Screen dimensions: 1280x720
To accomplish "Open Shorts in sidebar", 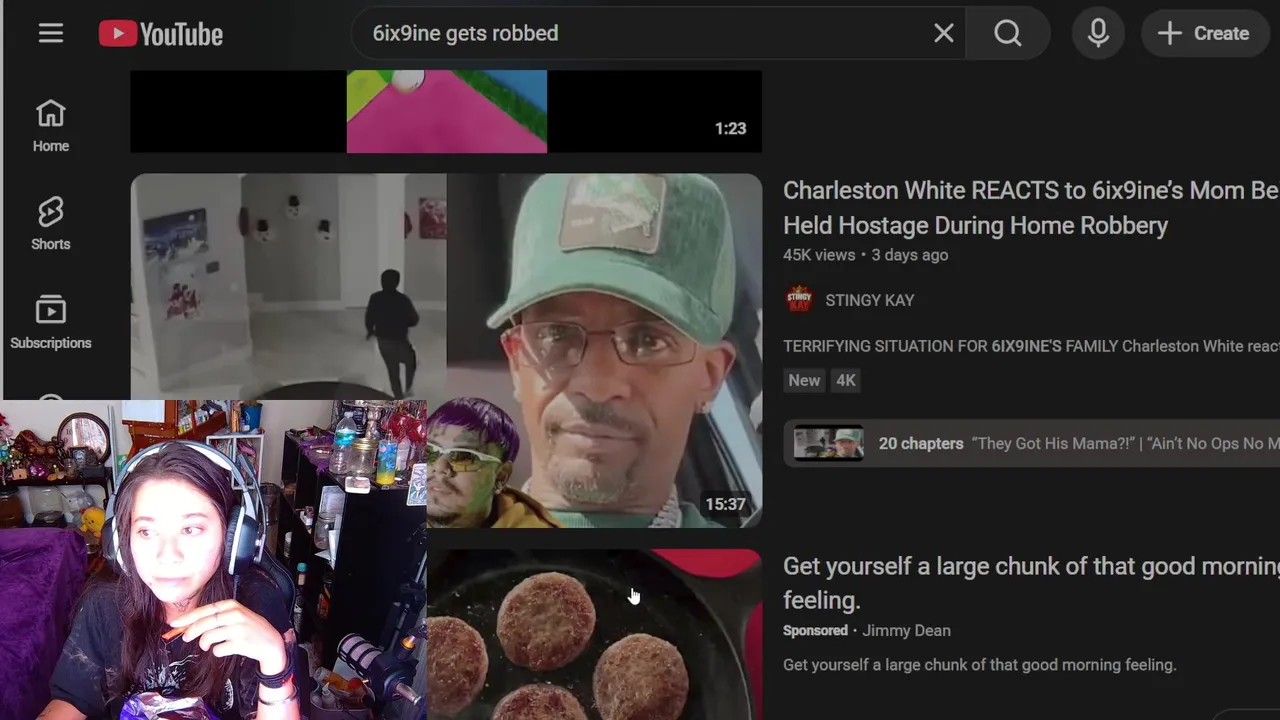I will [51, 223].
